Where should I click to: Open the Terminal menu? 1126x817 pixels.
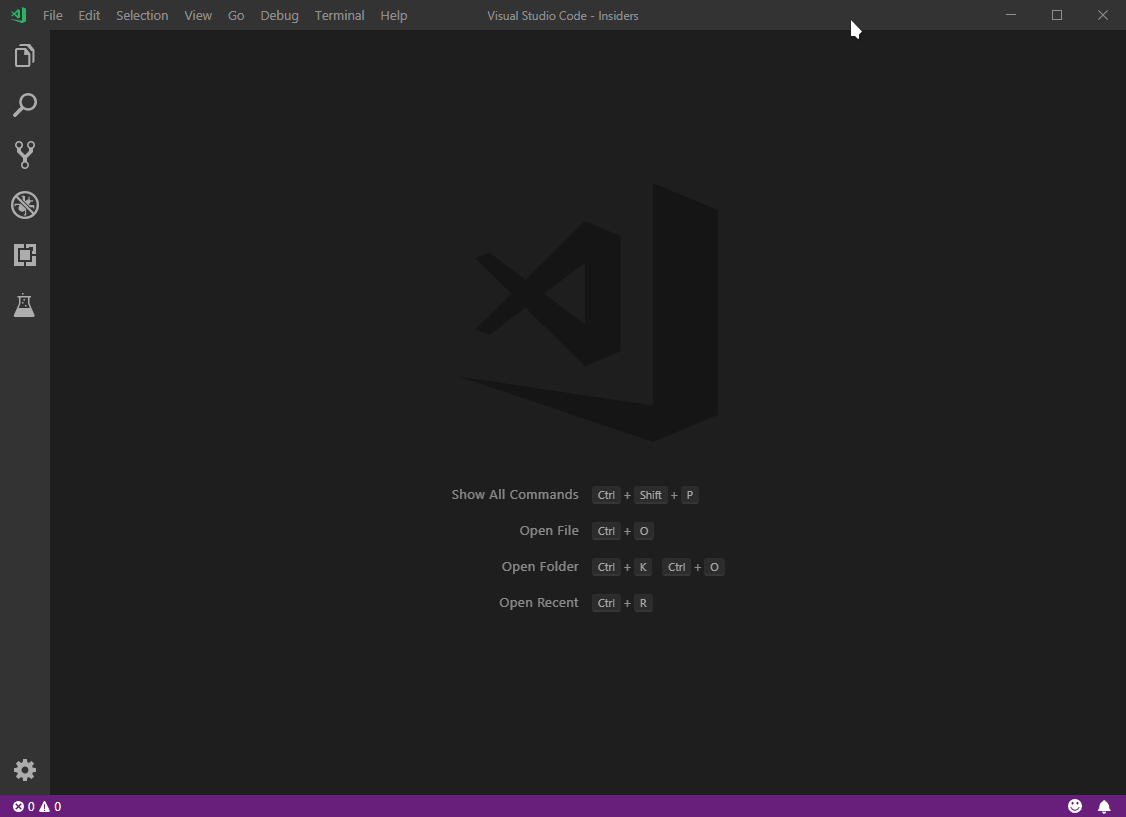coord(338,15)
